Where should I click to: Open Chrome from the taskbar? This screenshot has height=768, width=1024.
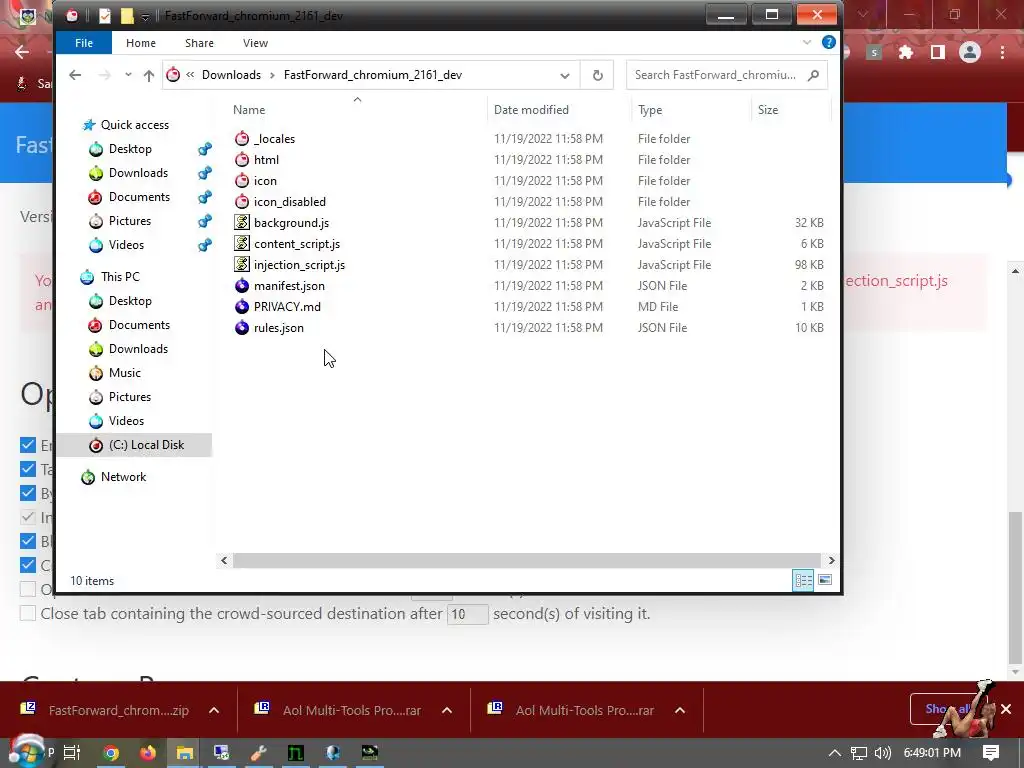tap(111, 753)
